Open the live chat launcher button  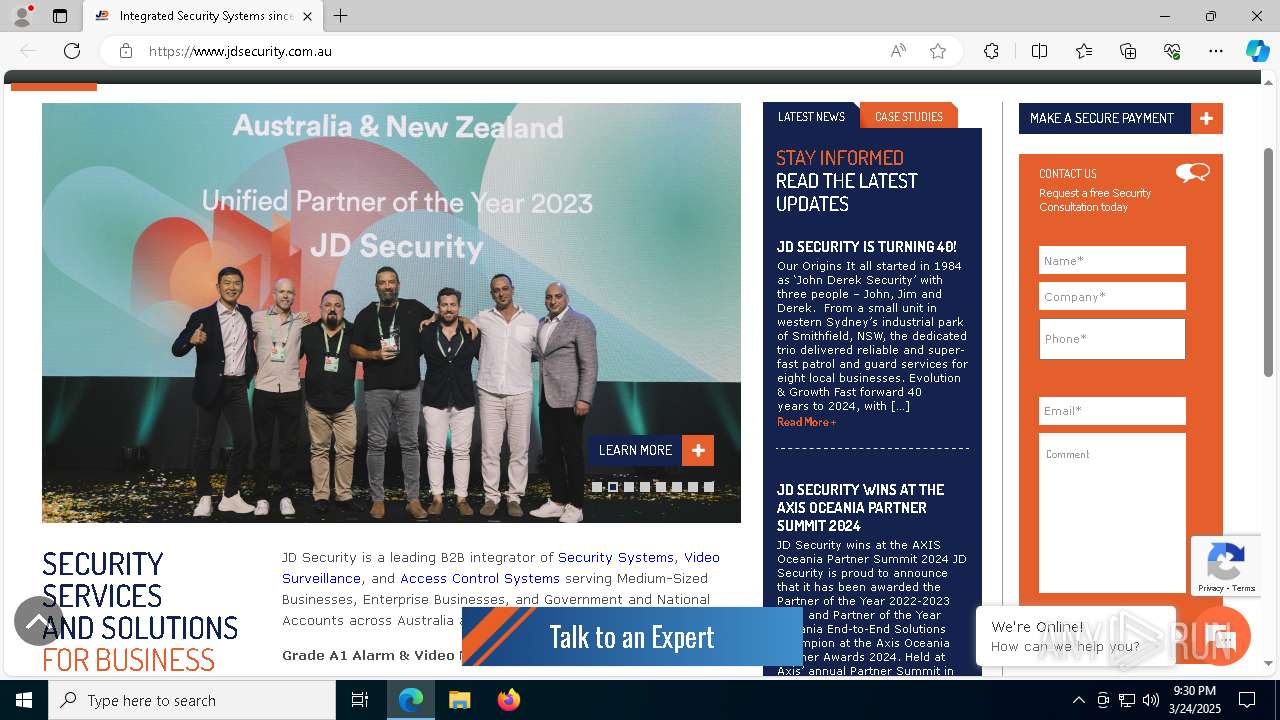point(1221,636)
